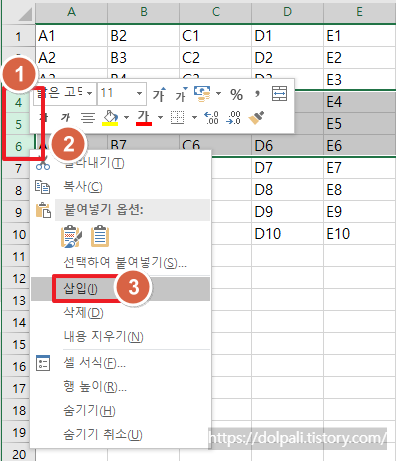396x461 pixels.
Task: Apply yellow fill color bucket
Action: click(x=110, y=118)
